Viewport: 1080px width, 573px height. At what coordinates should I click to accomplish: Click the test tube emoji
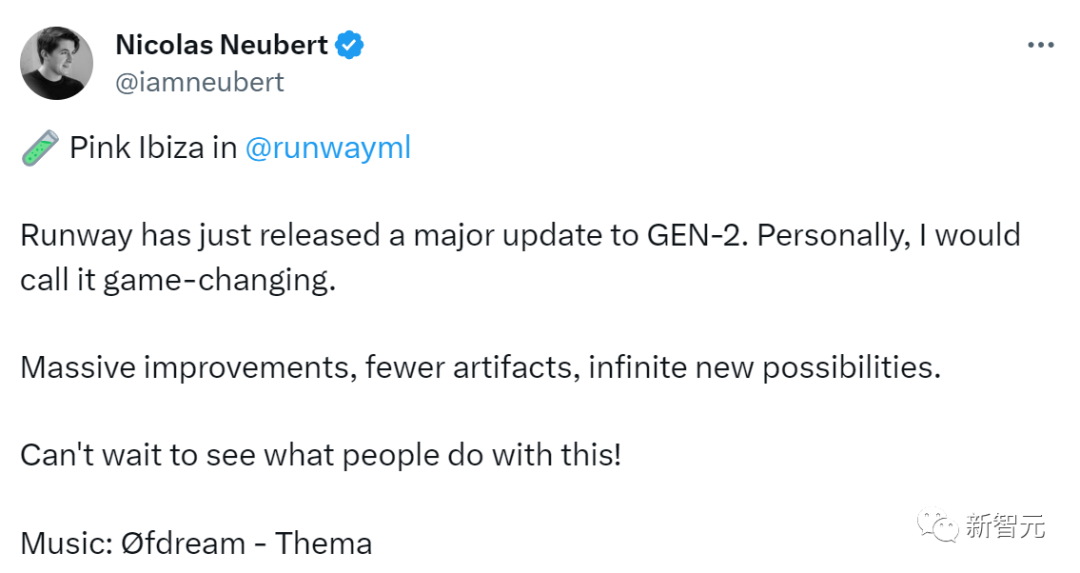[x=39, y=148]
